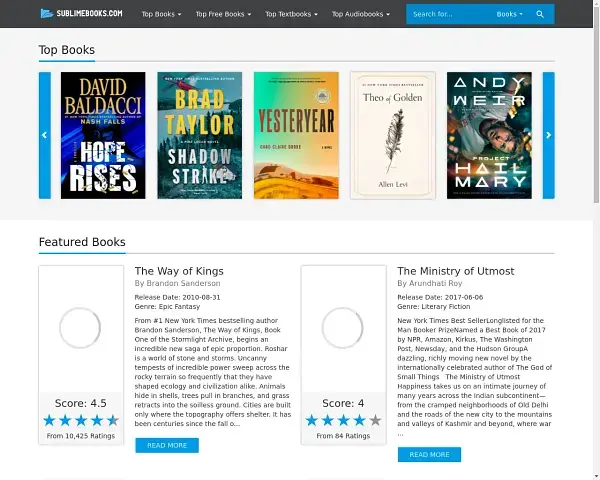Open the Yesteryear book cover

pos(295,135)
